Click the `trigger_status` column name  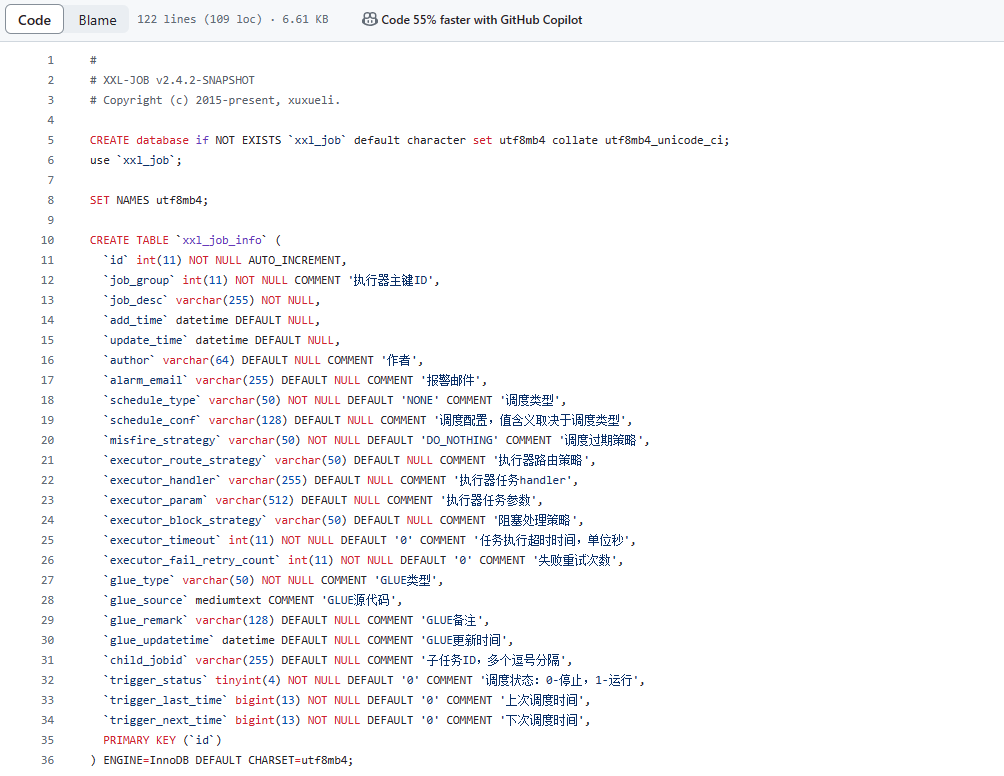156,680
